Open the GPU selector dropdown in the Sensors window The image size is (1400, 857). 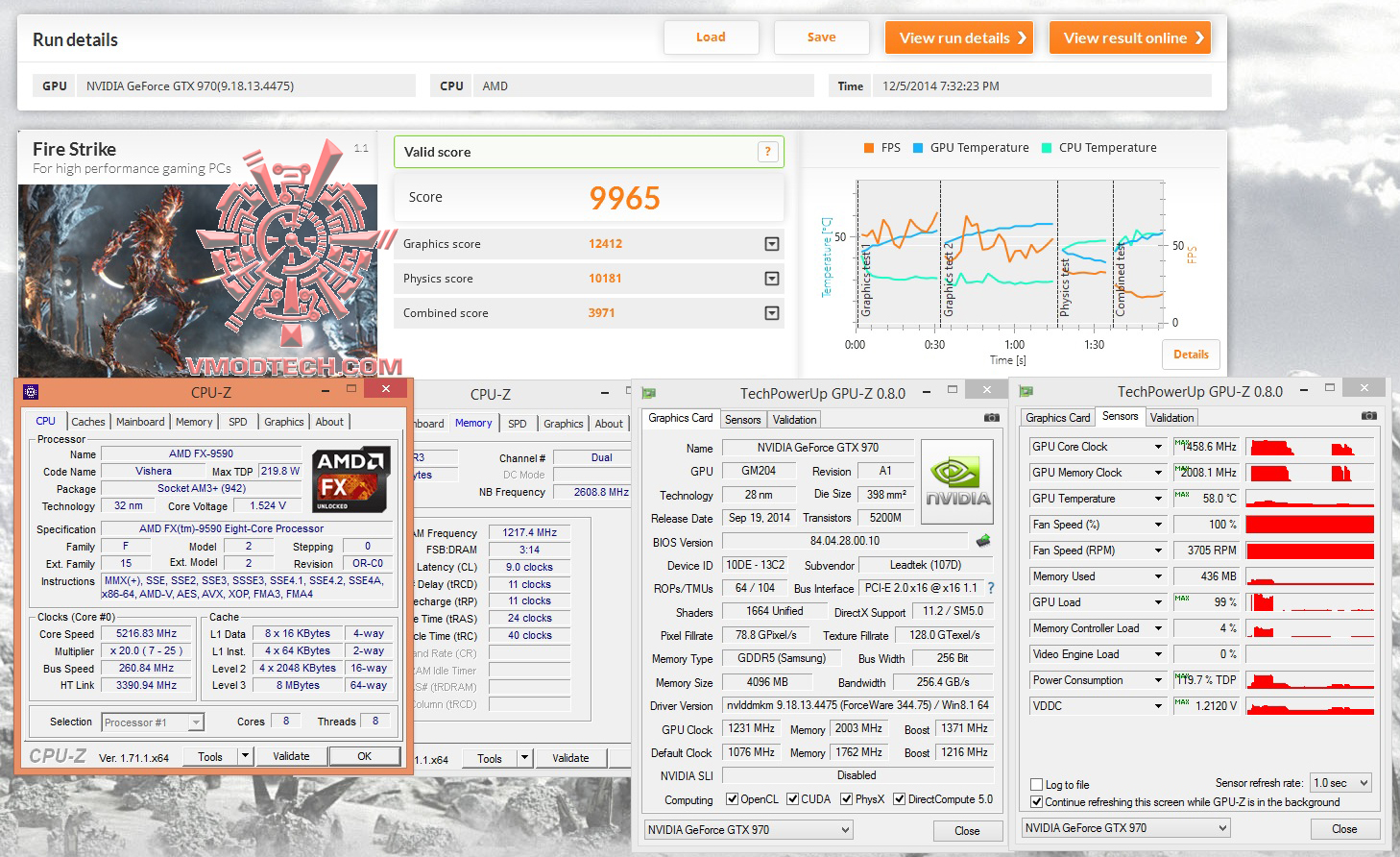pyautogui.click(x=1125, y=828)
